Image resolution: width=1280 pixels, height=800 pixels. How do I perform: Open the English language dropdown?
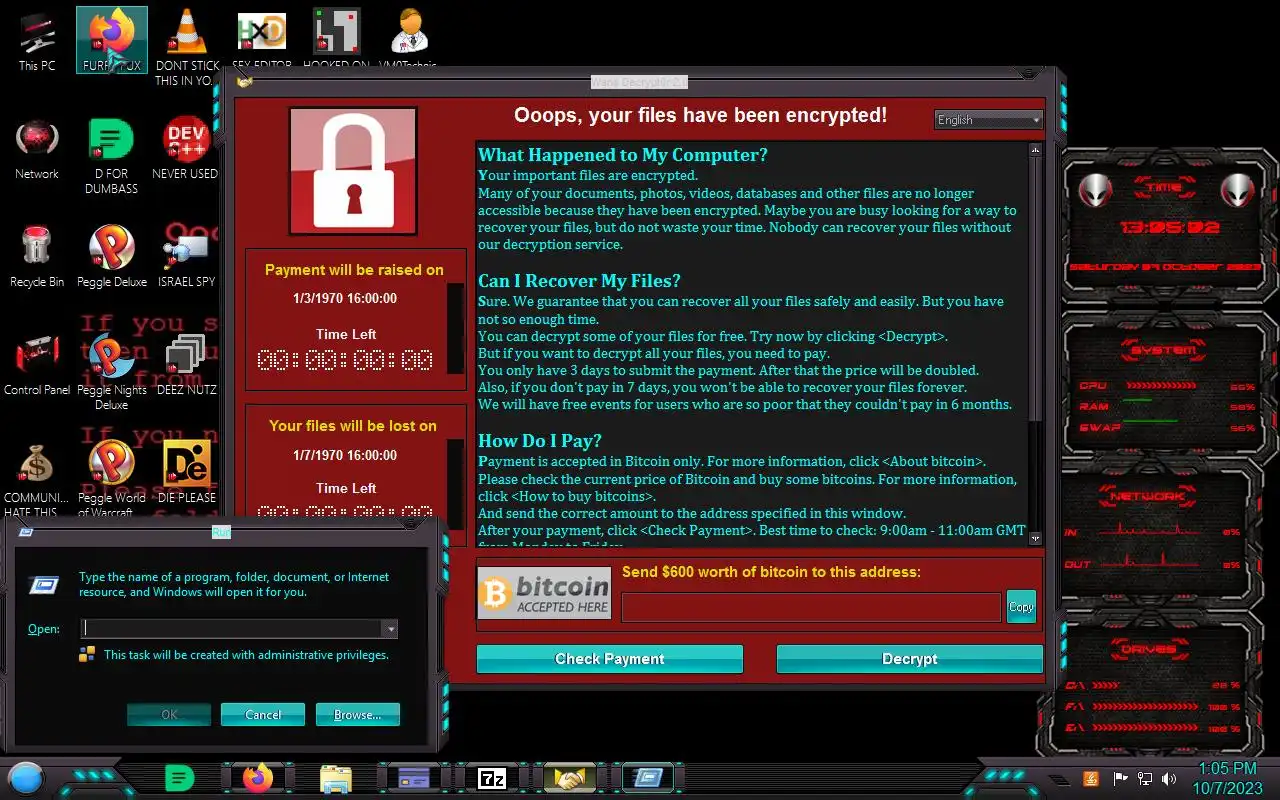click(x=988, y=120)
